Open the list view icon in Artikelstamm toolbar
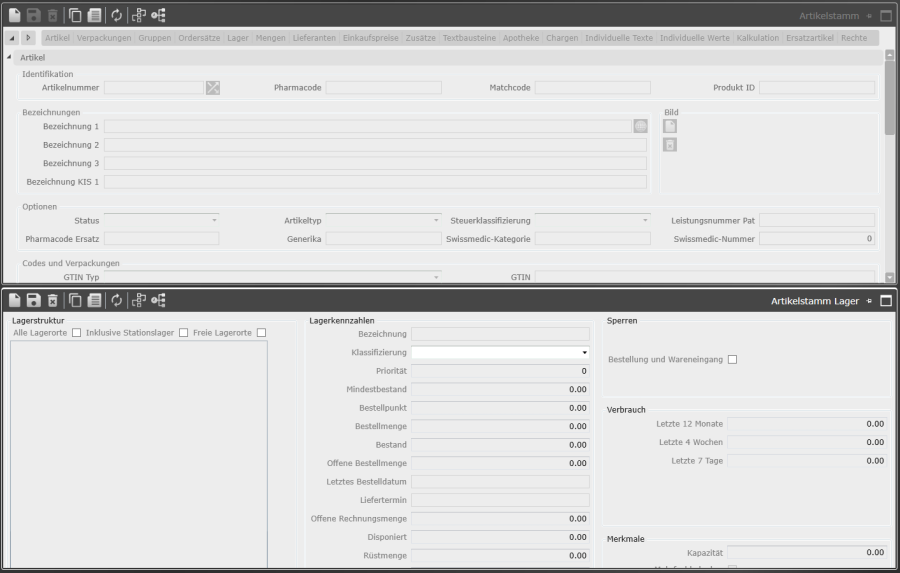 pyautogui.click(x=94, y=16)
